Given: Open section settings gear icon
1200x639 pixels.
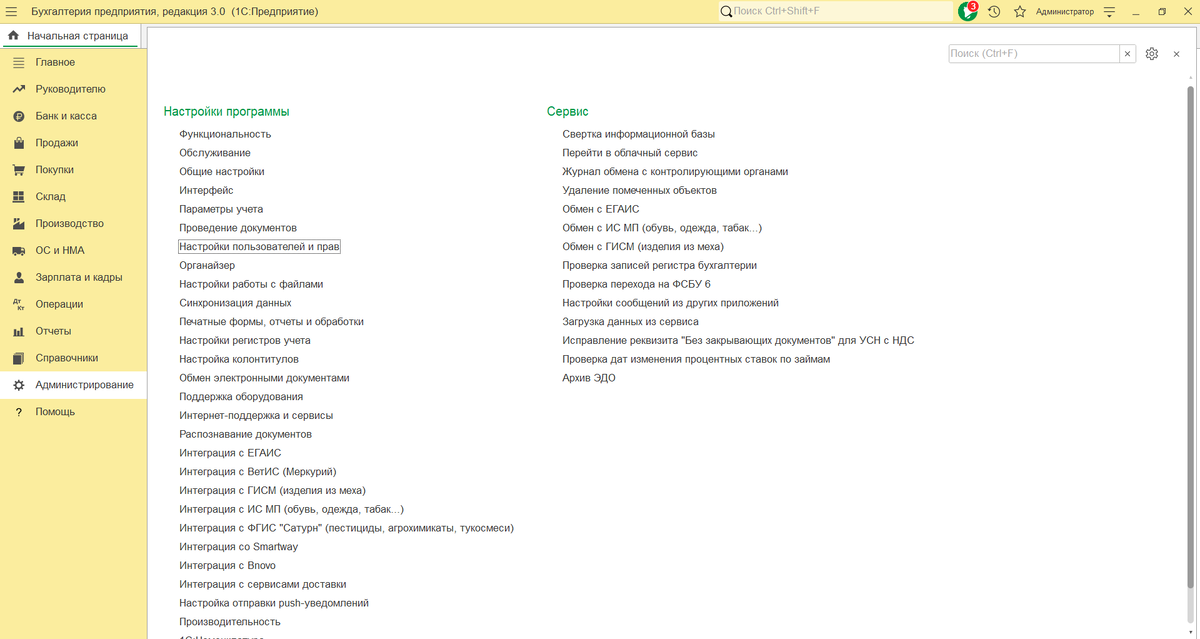Looking at the screenshot, I should point(1152,54).
